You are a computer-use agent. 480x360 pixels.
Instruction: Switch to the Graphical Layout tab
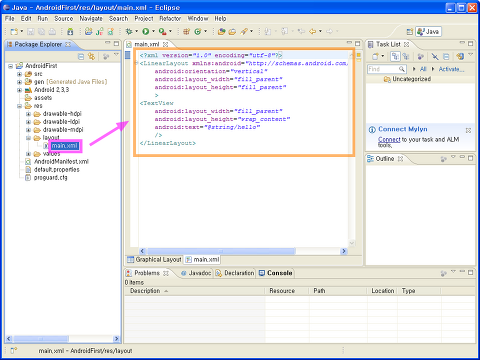point(154,259)
